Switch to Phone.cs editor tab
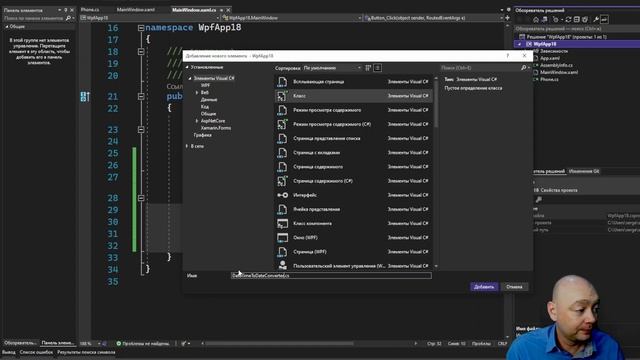Screen dimensions: 640x360 click(x=90, y=9)
